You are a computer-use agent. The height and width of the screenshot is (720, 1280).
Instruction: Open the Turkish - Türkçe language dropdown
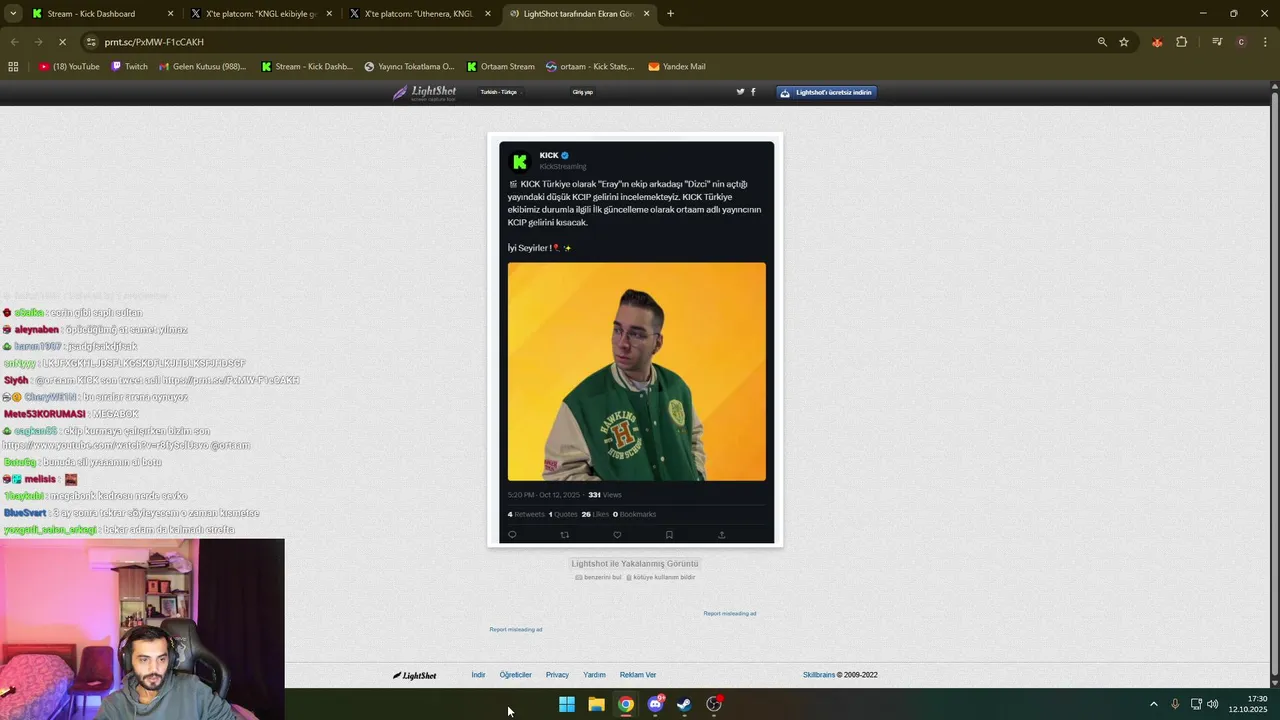500,92
